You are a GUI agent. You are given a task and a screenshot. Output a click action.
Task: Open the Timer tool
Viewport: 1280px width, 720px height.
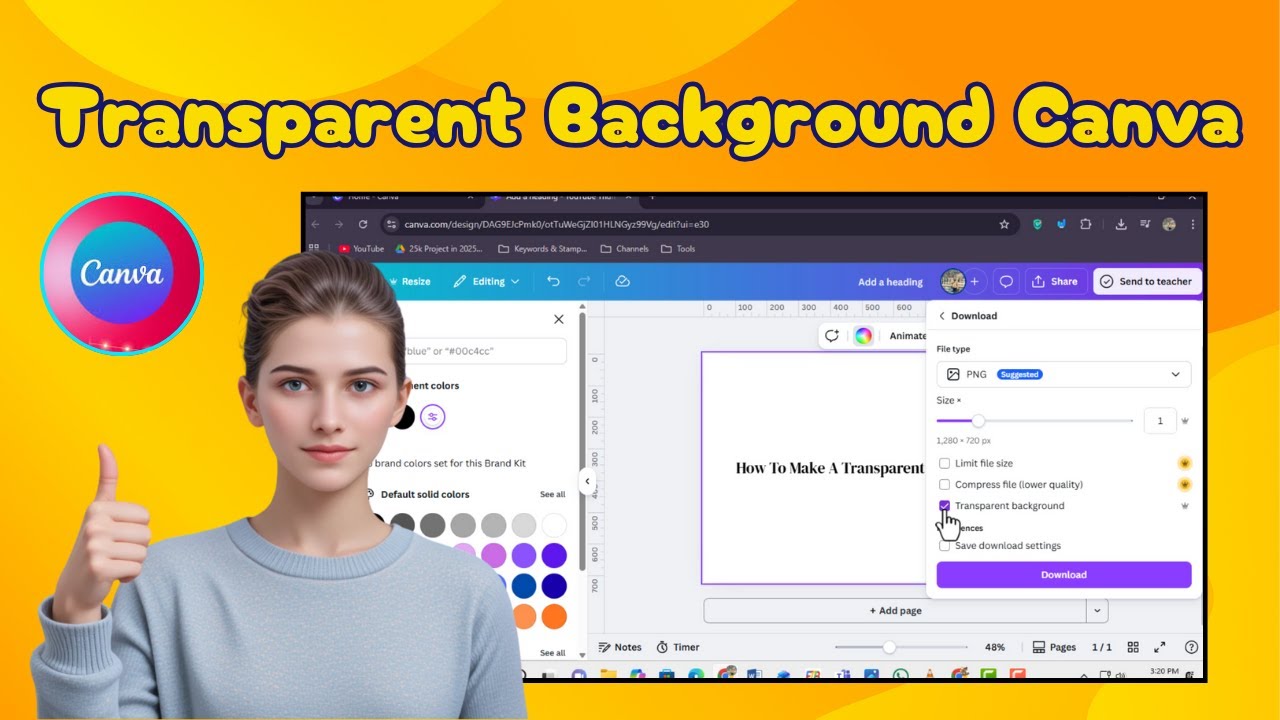coord(678,647)
